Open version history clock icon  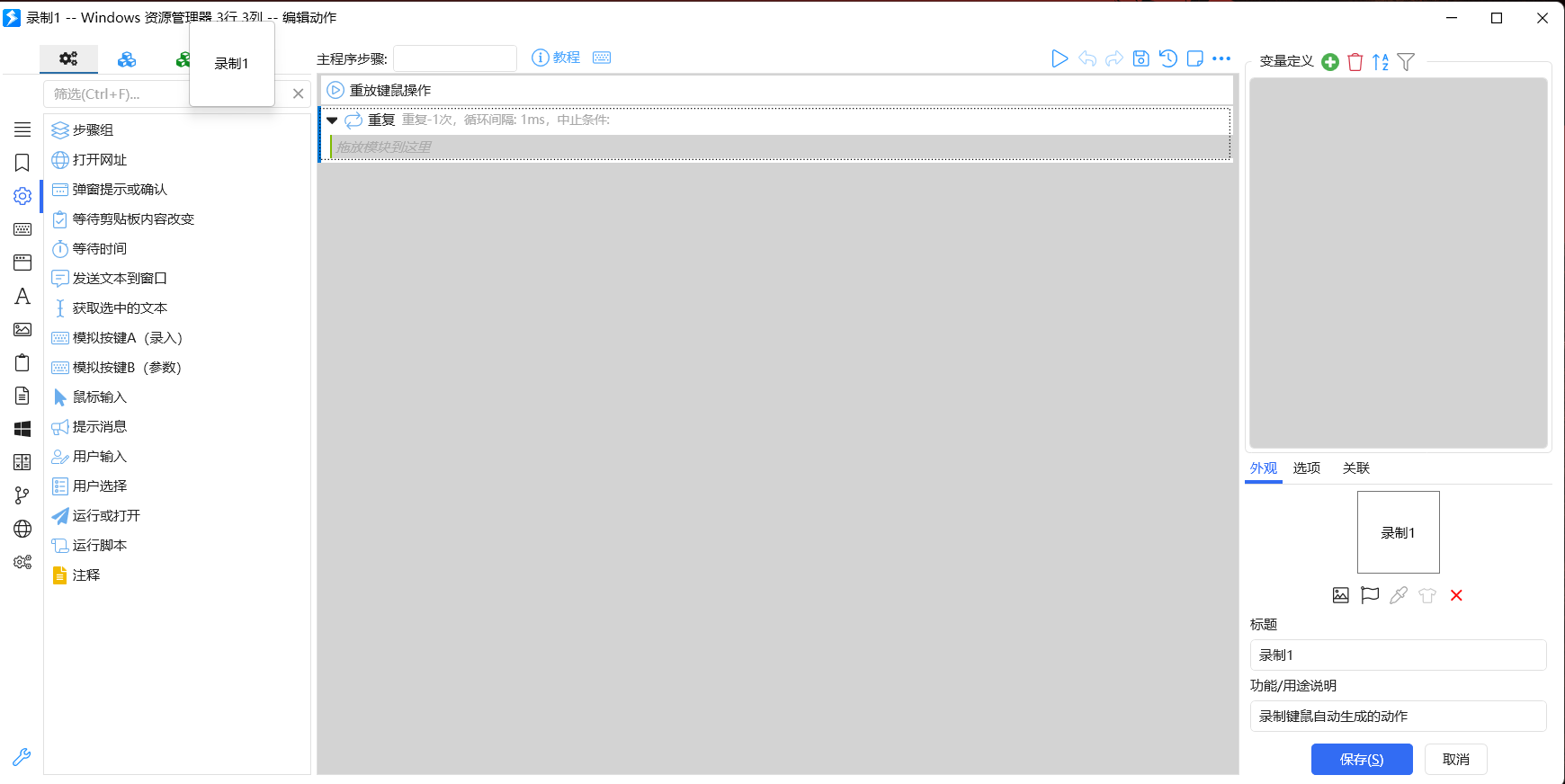[1168, 58]
